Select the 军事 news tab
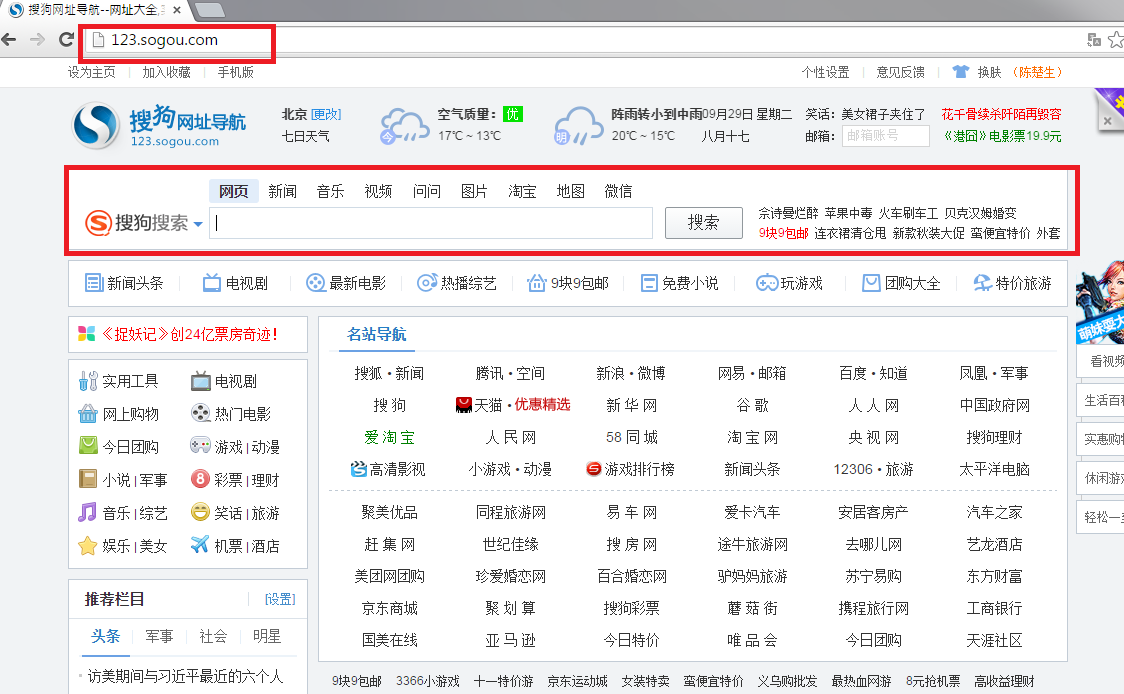The image size is (1124, 694). 159,636
